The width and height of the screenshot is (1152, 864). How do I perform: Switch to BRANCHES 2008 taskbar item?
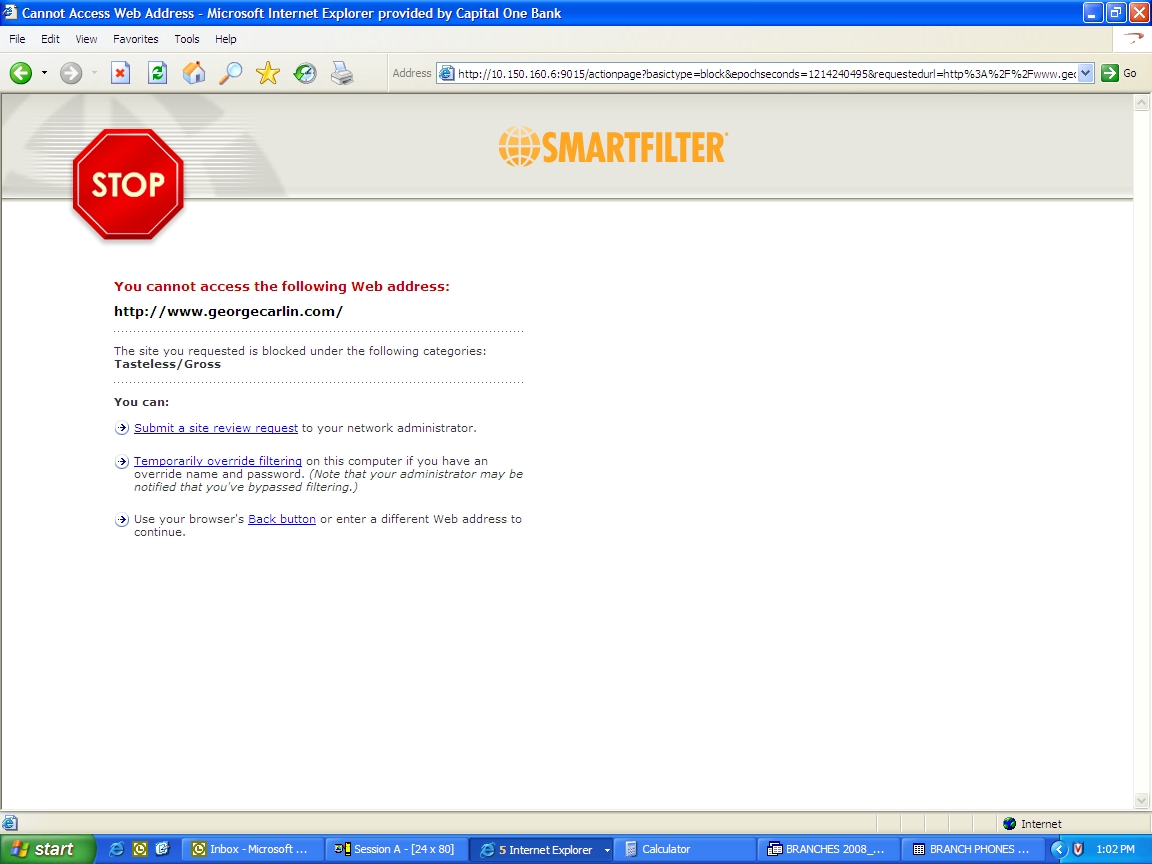coord(830,849)
